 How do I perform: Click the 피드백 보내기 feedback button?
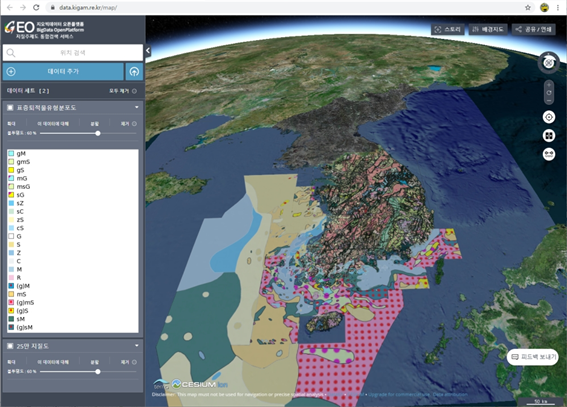pos(533,357)
